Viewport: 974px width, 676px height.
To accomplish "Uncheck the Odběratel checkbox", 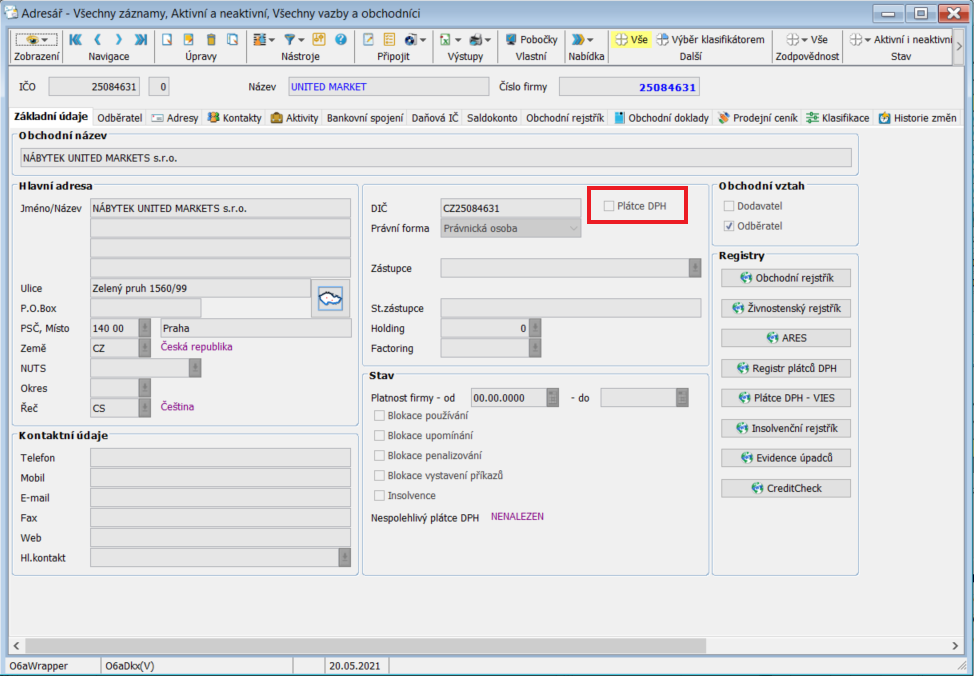I will (729, 226).
